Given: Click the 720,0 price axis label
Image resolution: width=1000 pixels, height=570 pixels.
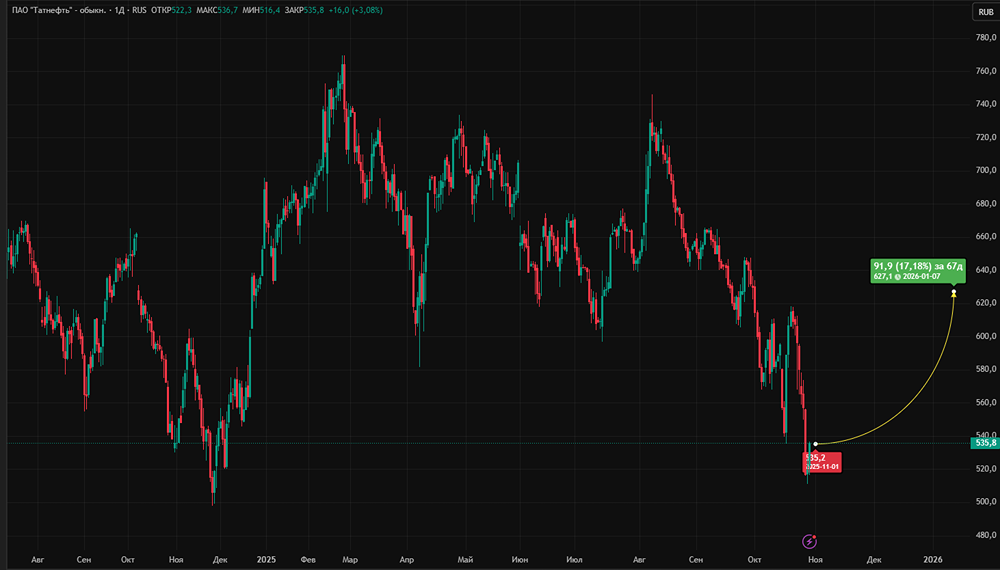Looking at the screenshot, I should coord(985,137).
